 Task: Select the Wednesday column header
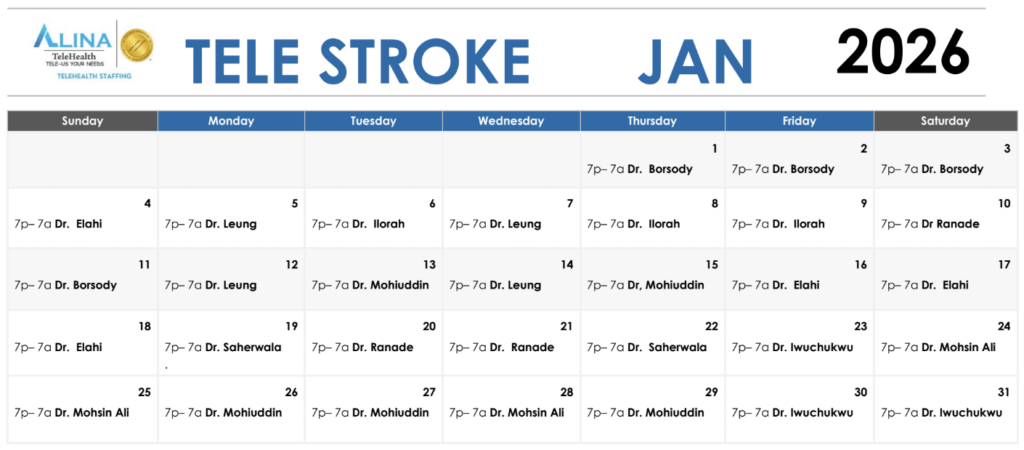[511, 121]
